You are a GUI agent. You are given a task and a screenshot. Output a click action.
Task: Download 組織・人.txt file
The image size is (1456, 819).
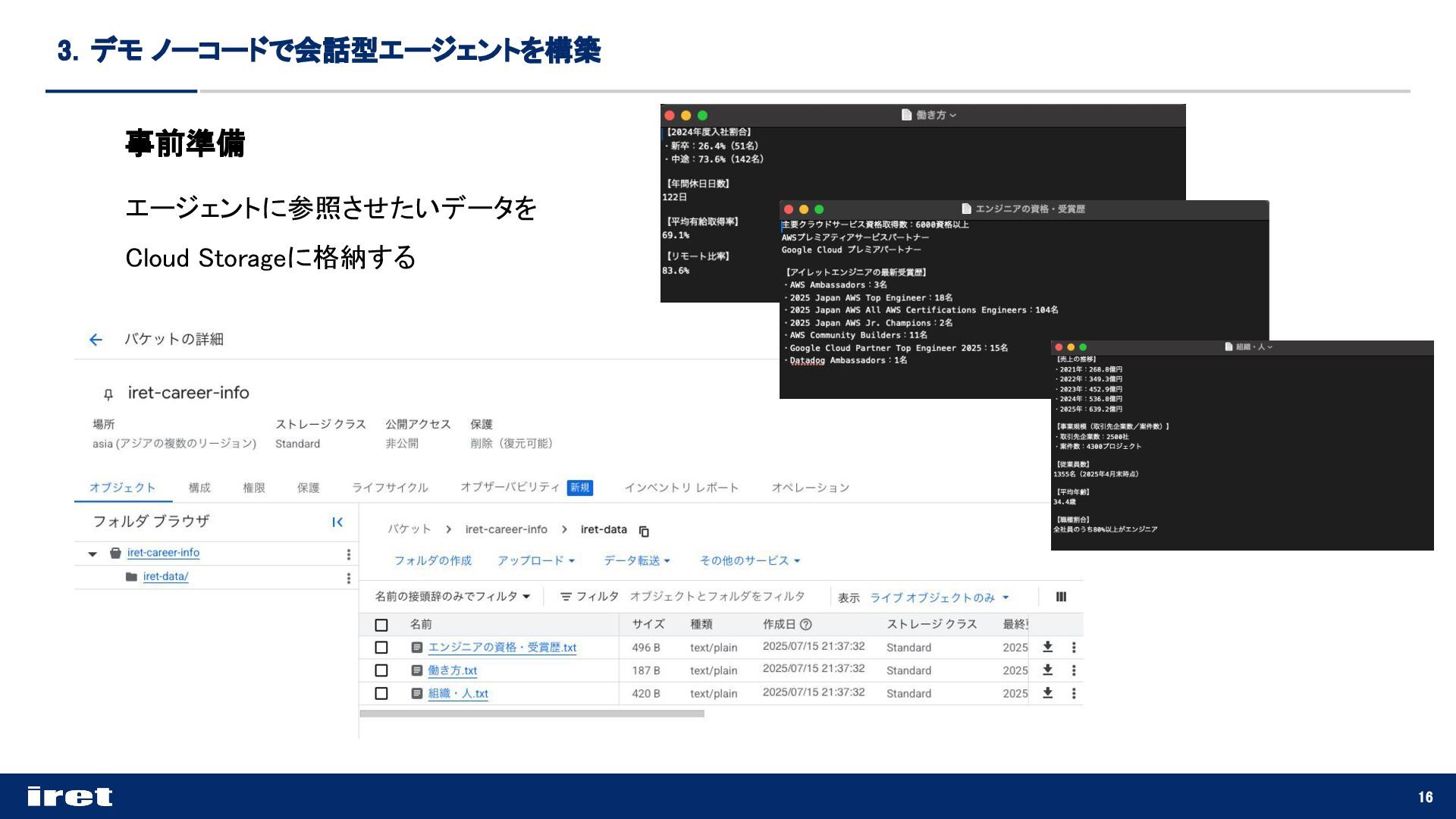[x=1047, y=692]
